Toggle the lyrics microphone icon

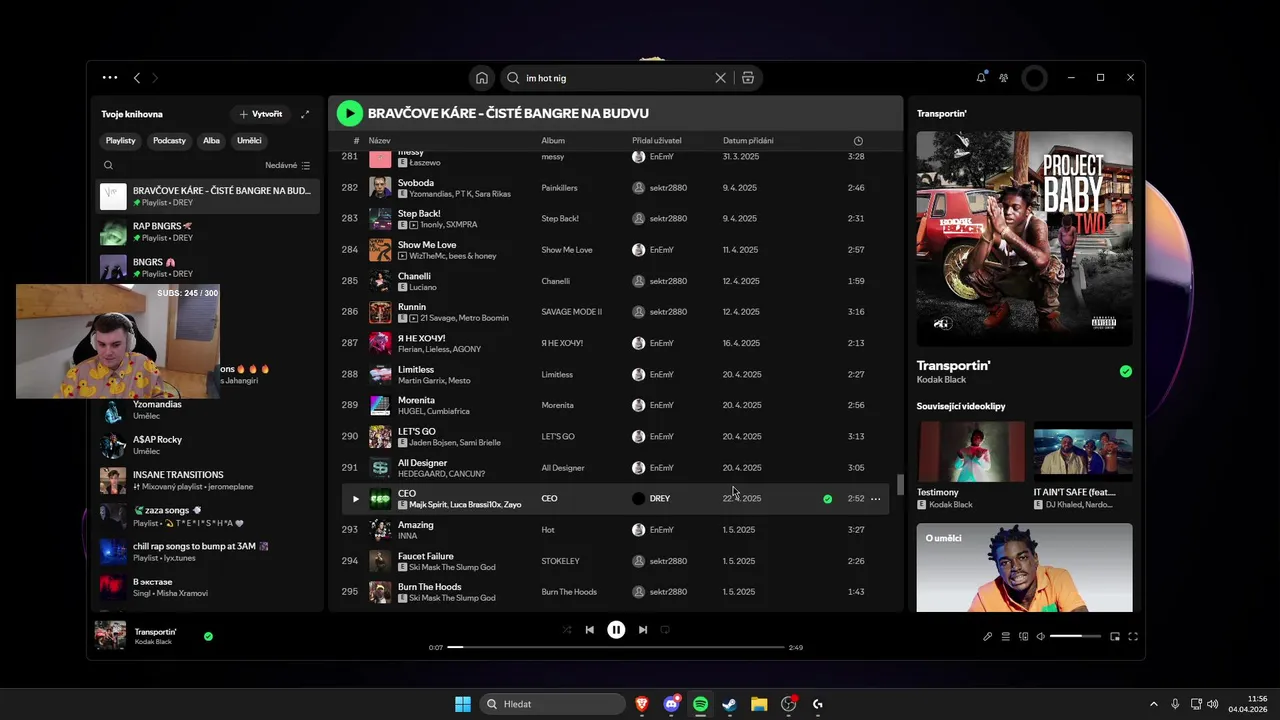click(988, 636)
